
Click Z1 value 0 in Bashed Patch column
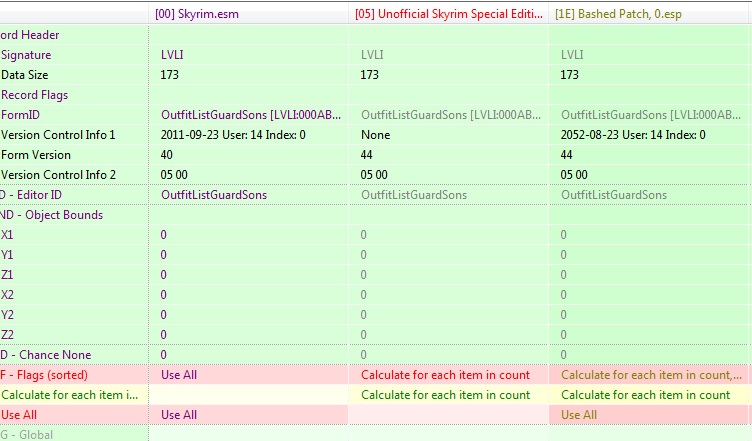click(x=564, y=275)
